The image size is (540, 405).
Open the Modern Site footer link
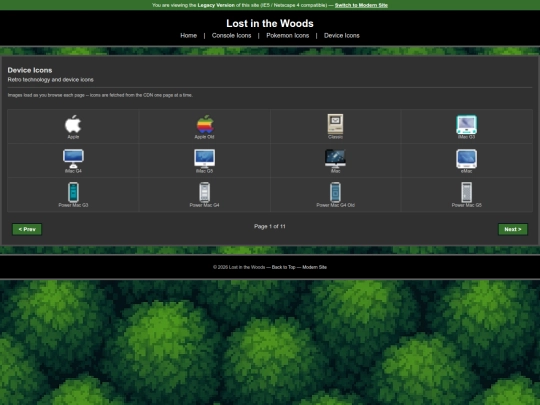pyautogui.click(x=314, y=267)
